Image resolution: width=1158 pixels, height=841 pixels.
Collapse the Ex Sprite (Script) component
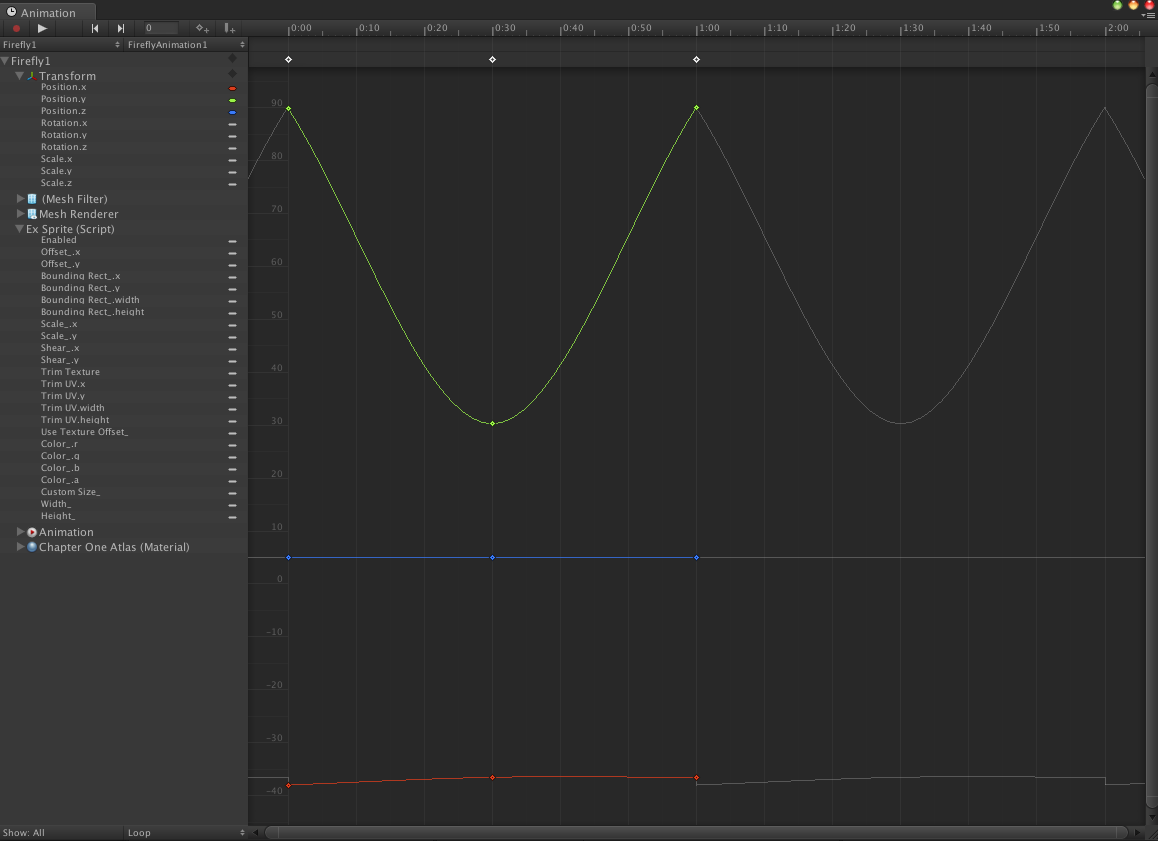pyautogui.click(x=20, y=229)
